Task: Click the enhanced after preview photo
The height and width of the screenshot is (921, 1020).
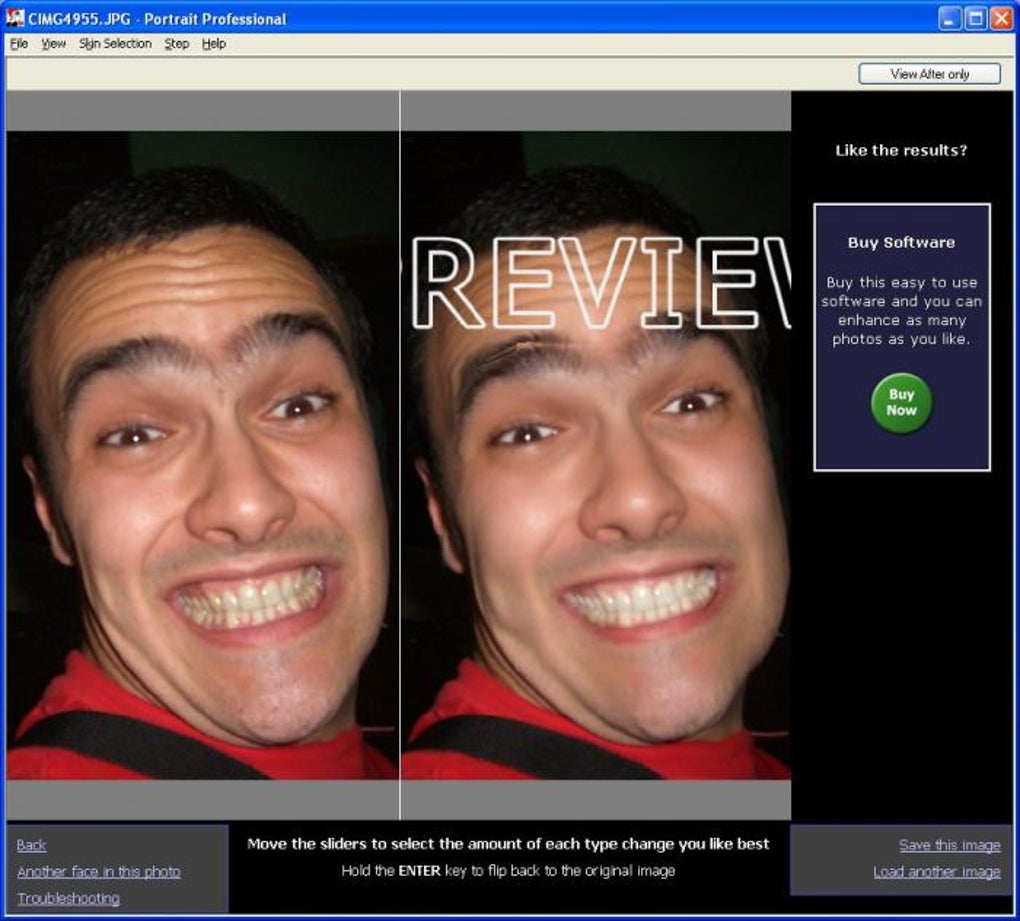Action: pyautogui.click(x=596, y=455)
